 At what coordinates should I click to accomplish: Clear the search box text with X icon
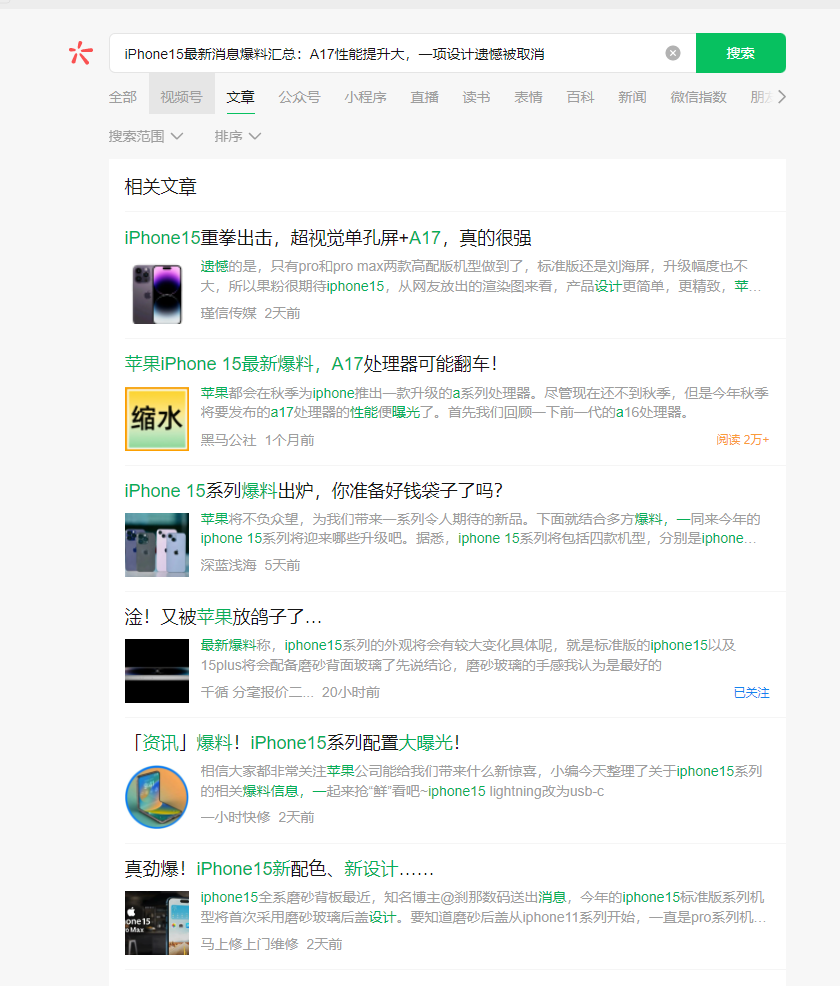[673, 53]
